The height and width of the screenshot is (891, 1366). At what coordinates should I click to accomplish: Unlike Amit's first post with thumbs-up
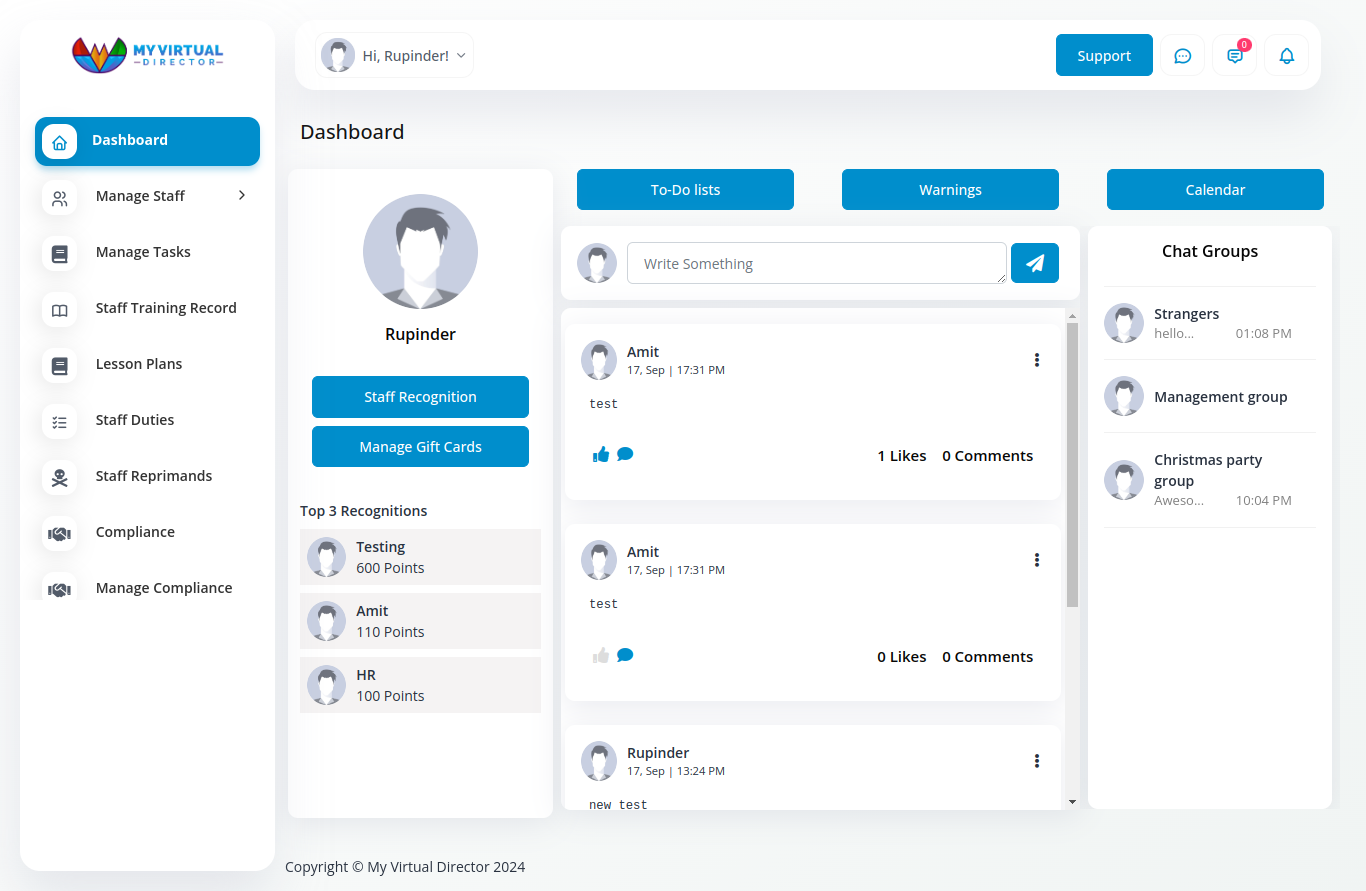pos(600,455)
